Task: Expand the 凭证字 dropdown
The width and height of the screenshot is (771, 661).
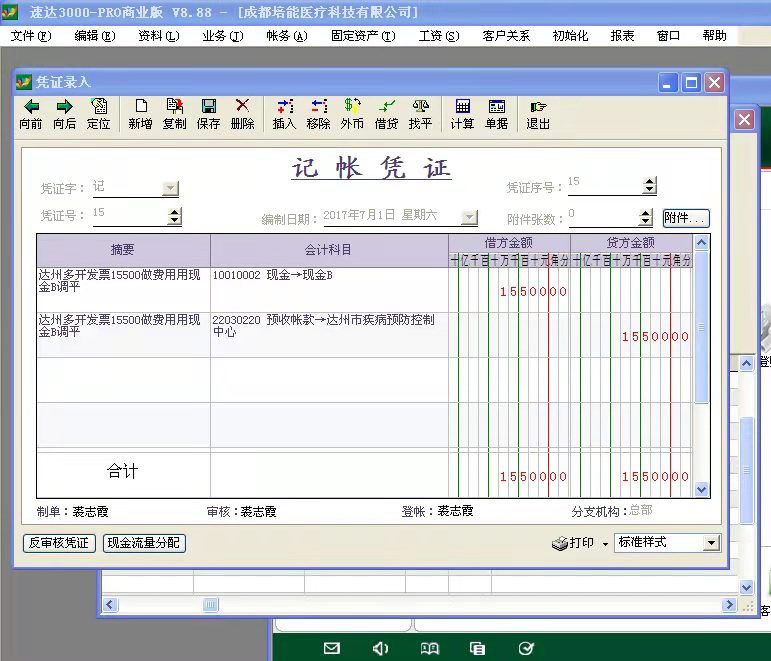Action: point(170,188)
